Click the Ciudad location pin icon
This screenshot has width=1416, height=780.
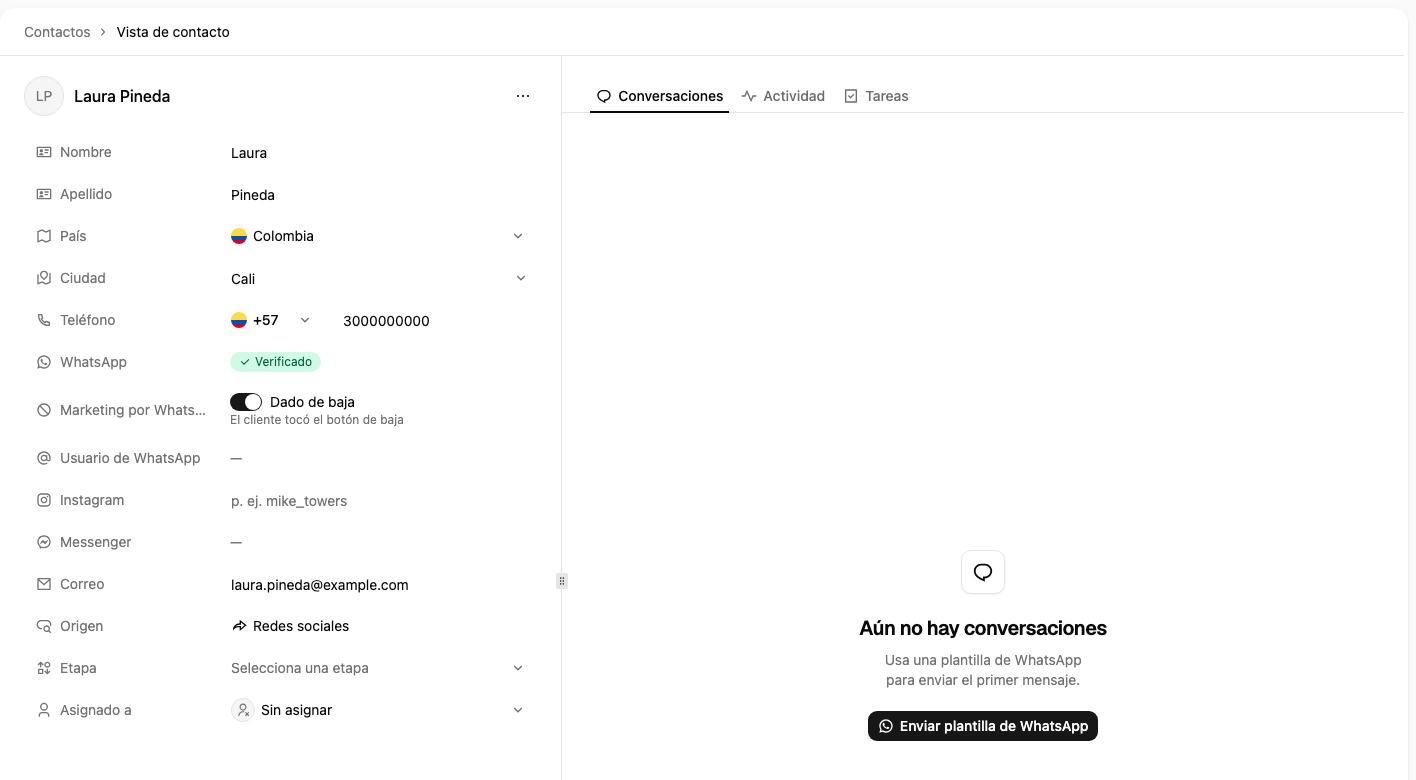coord(44,278)
